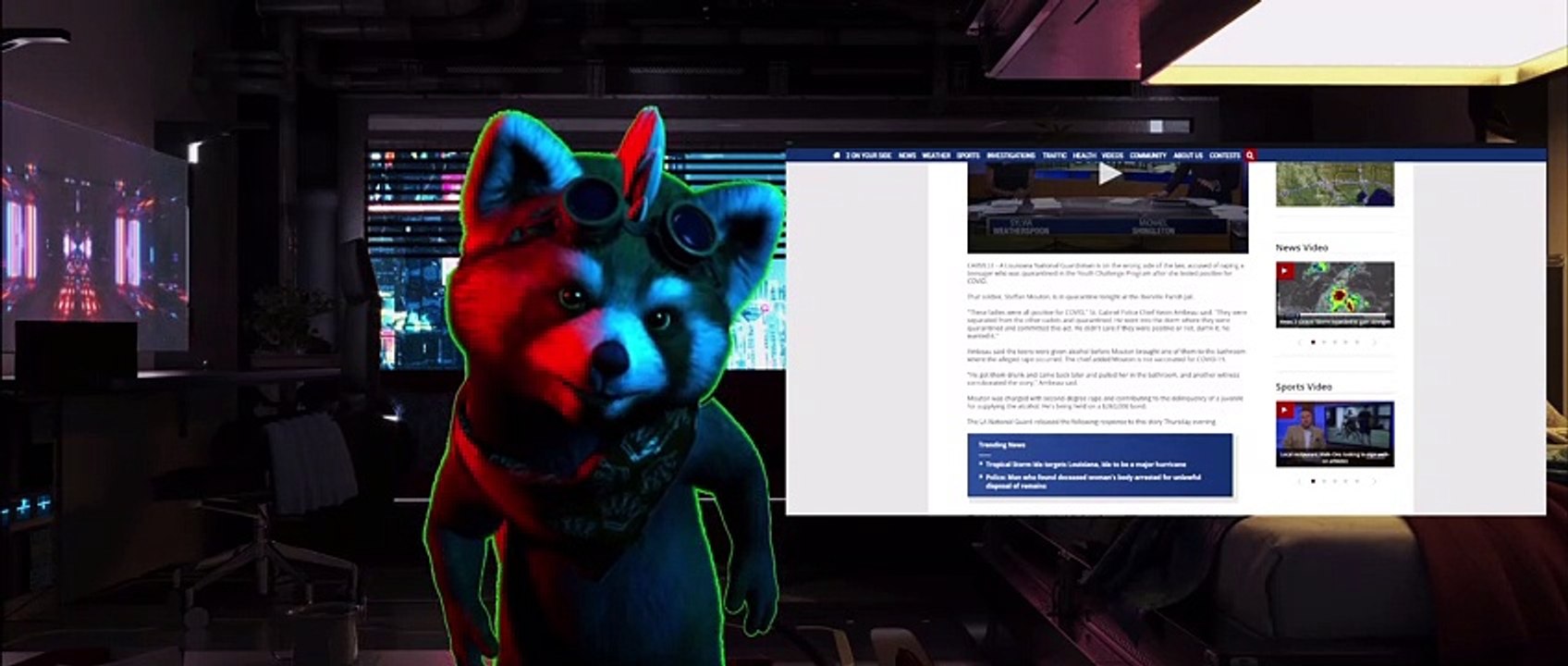Open the Health nav item
The height and width of the screenshot is (666, 1568).
point(1084,155)
